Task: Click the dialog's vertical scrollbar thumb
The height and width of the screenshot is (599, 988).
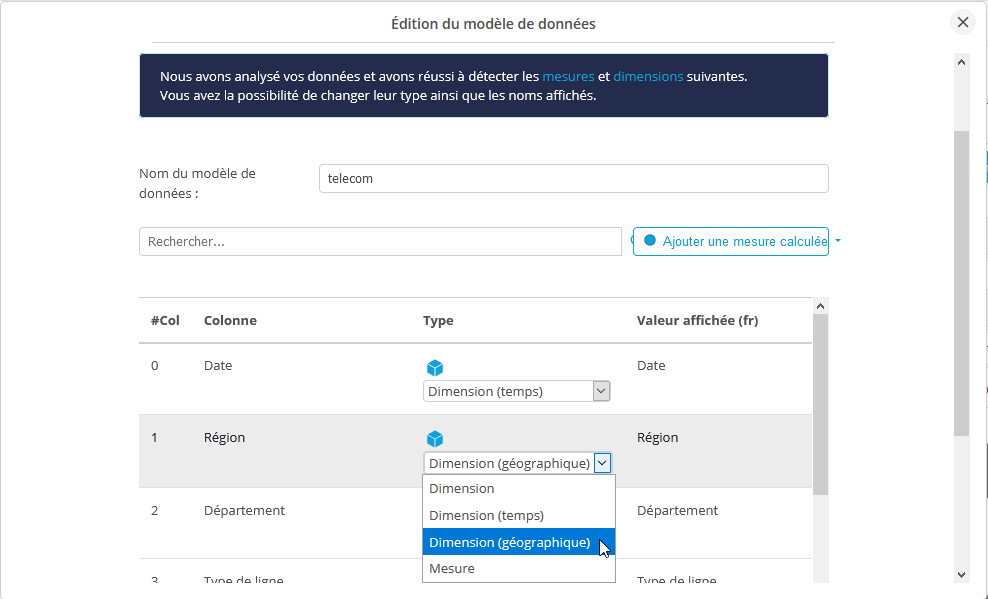Action: coord(961,283)
